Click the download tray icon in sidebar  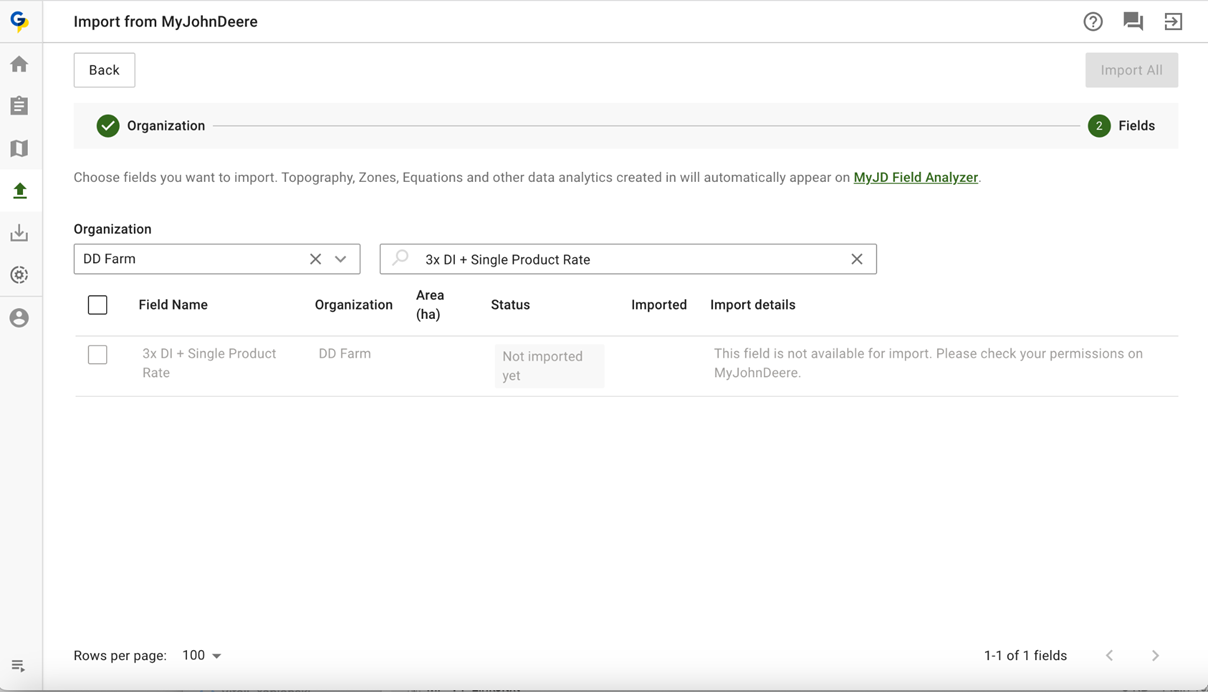tap(19, 233)
